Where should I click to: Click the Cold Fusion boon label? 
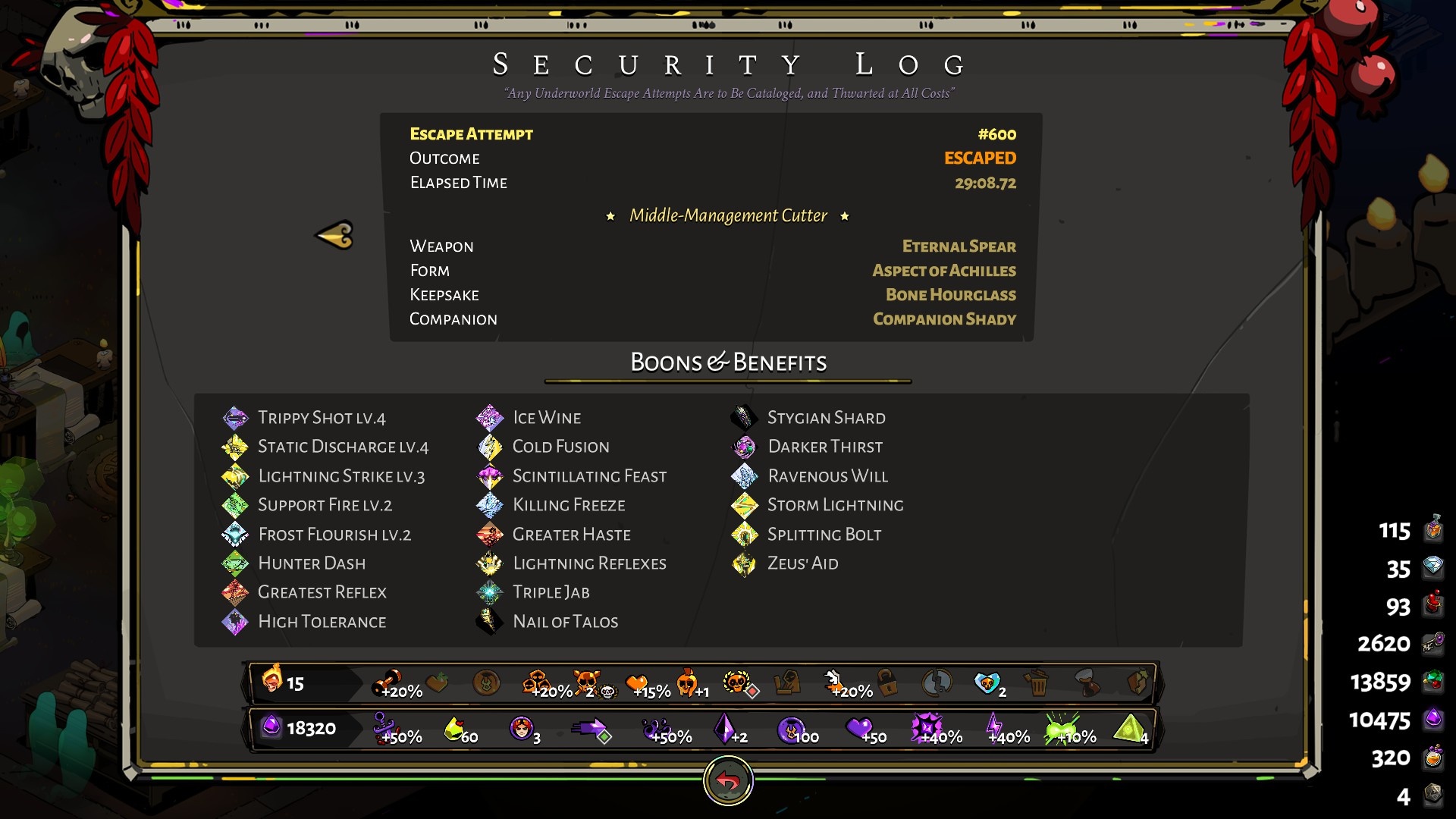tap(561, 447)
